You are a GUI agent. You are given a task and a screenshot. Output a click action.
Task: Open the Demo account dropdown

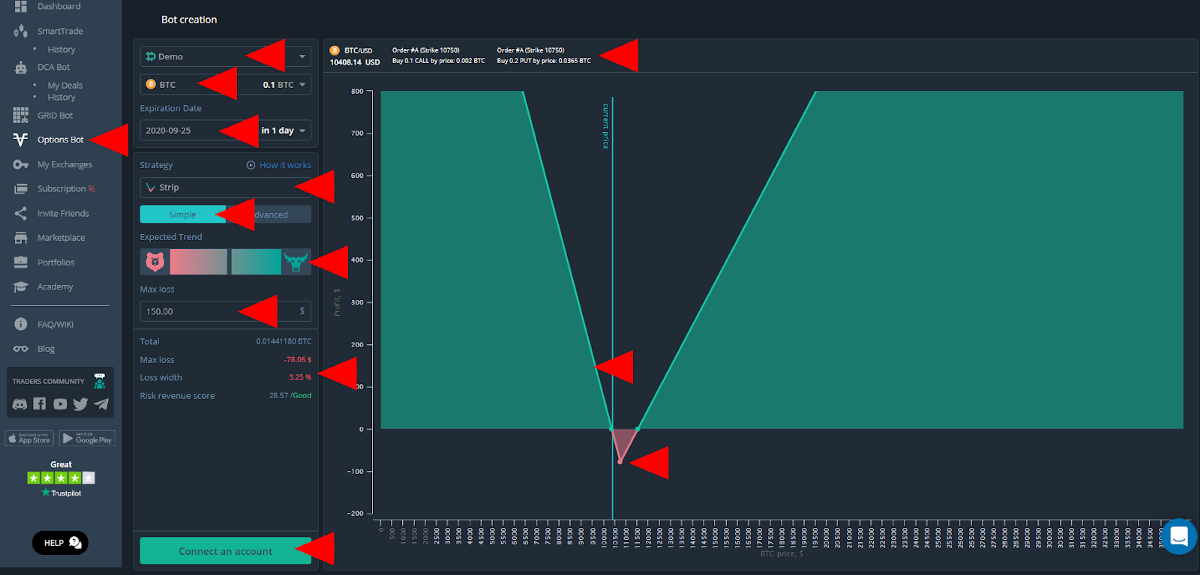[x=225, y=57]
